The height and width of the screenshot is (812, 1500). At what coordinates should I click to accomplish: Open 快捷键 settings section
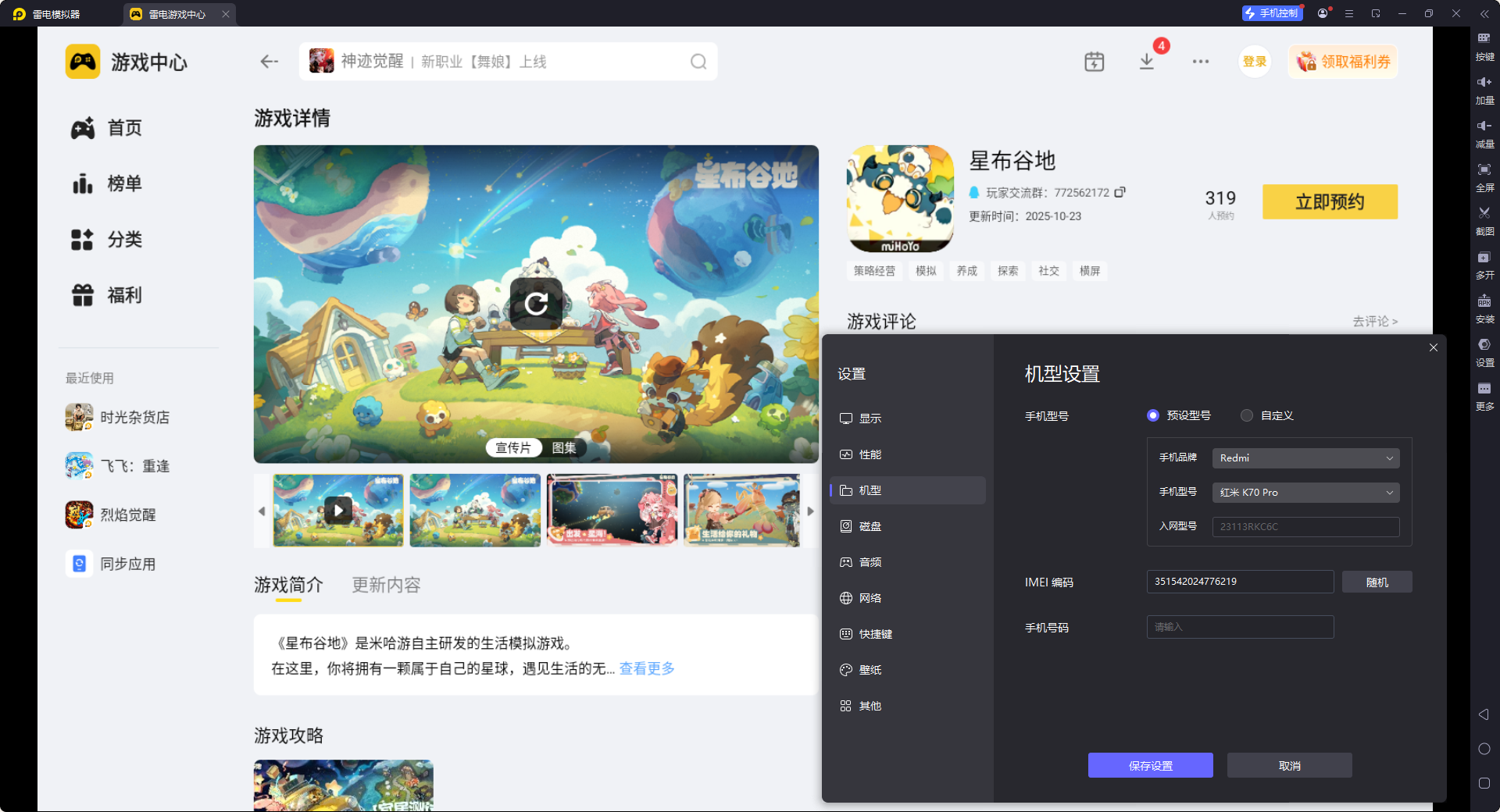[908, 634]
